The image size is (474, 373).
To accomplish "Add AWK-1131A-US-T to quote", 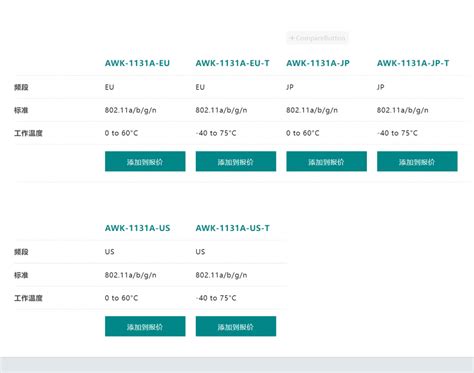I will 236,326.
